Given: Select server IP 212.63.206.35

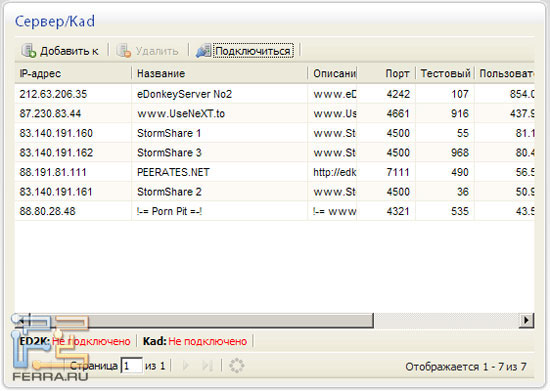Looking at the screenshot, I should 53,94.
